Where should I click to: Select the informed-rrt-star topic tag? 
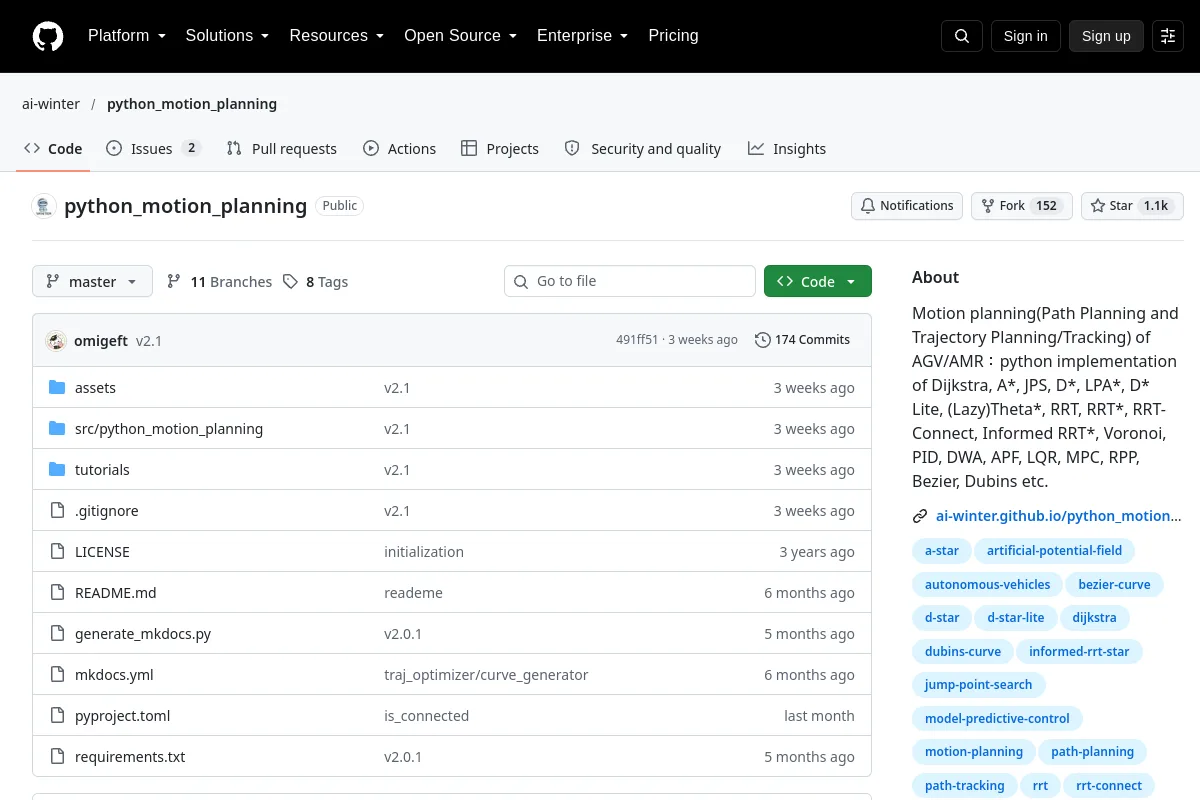(x=1079, y=652)
